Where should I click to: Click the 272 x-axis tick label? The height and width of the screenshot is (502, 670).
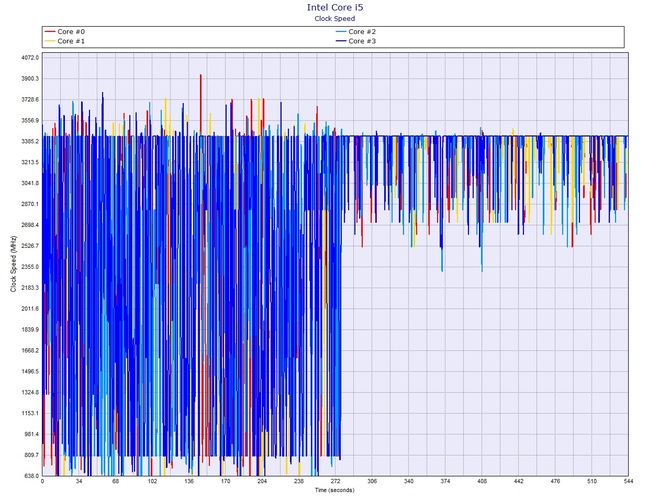coord(335,481)
